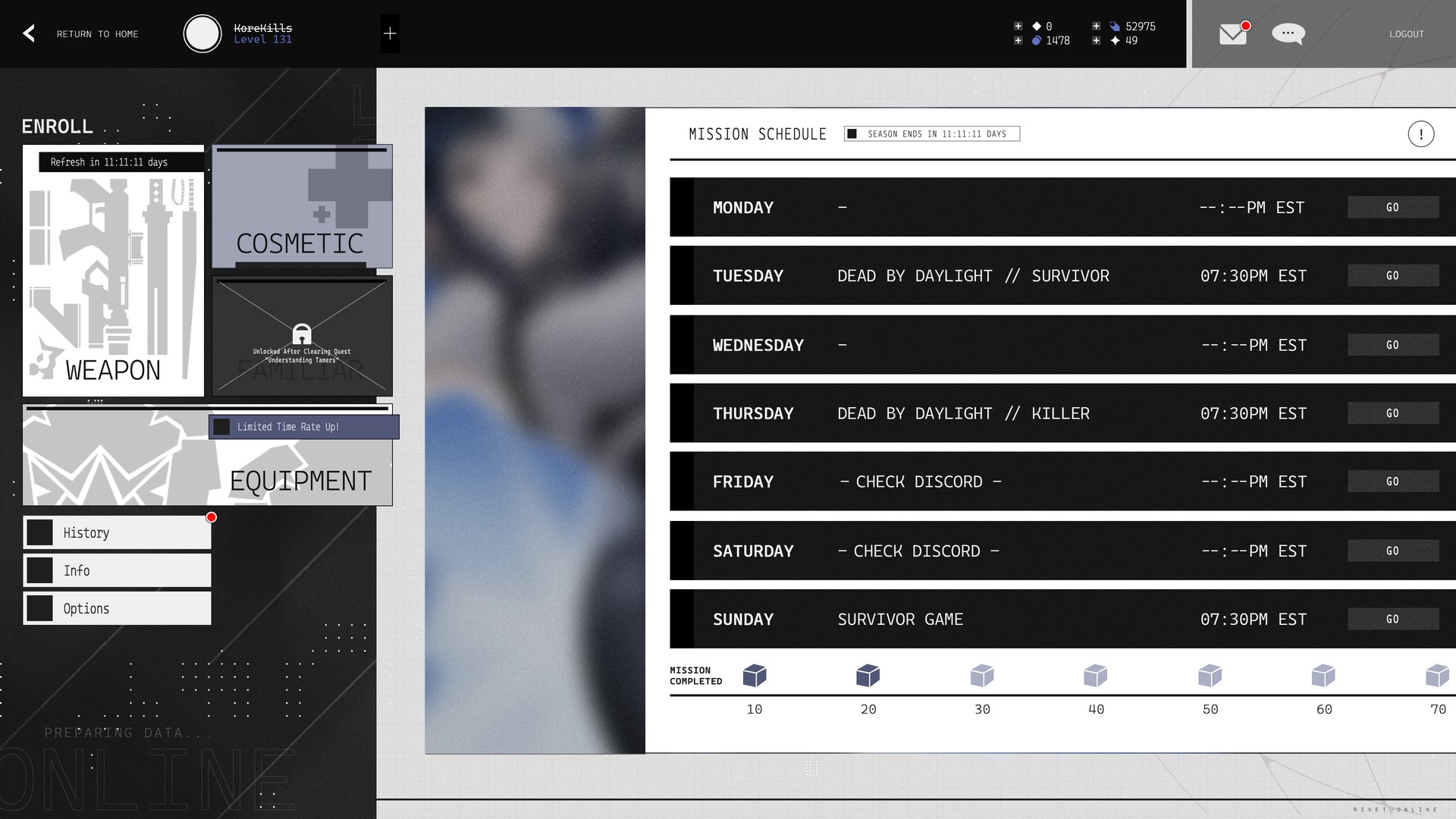Click RETURN TO HOME

point(97,34)
